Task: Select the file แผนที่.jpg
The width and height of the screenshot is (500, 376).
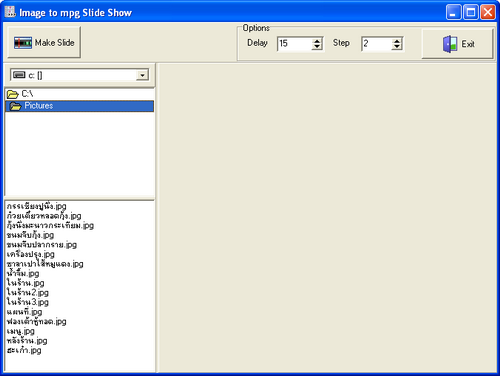Action: [24, 312]
